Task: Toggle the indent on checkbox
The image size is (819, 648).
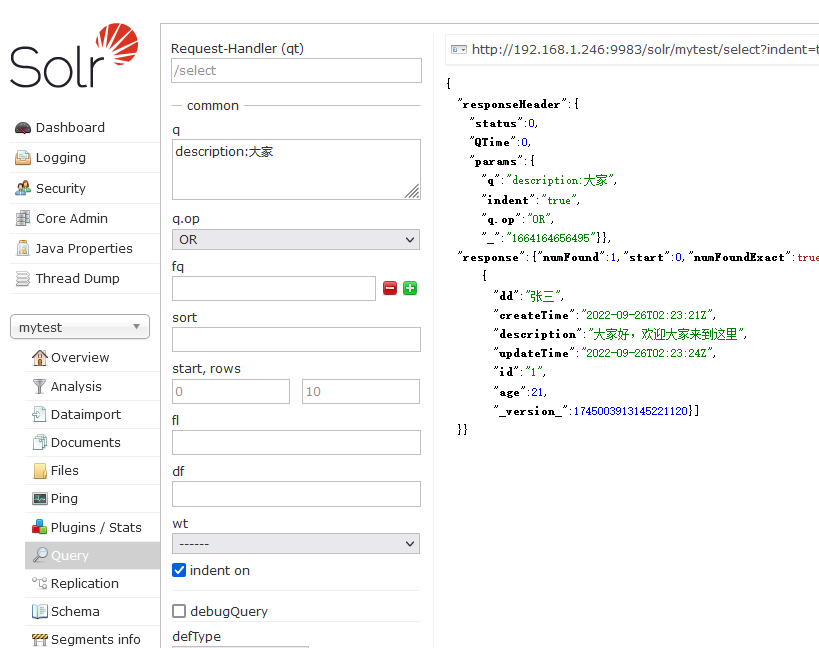Action: point(179,570)
